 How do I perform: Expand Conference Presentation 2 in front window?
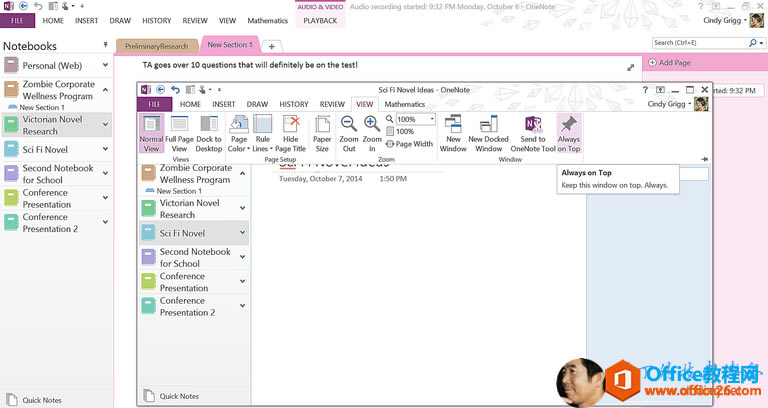click(x=242, y=305)
